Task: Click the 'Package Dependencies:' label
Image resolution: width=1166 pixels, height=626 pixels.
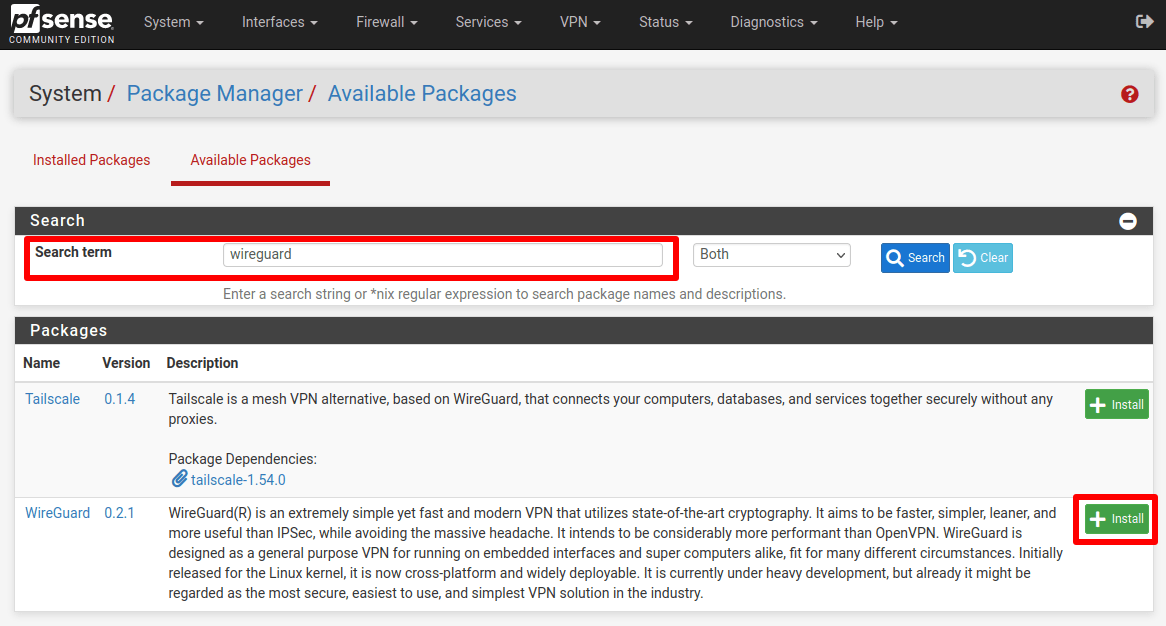Action: (242, 459)
